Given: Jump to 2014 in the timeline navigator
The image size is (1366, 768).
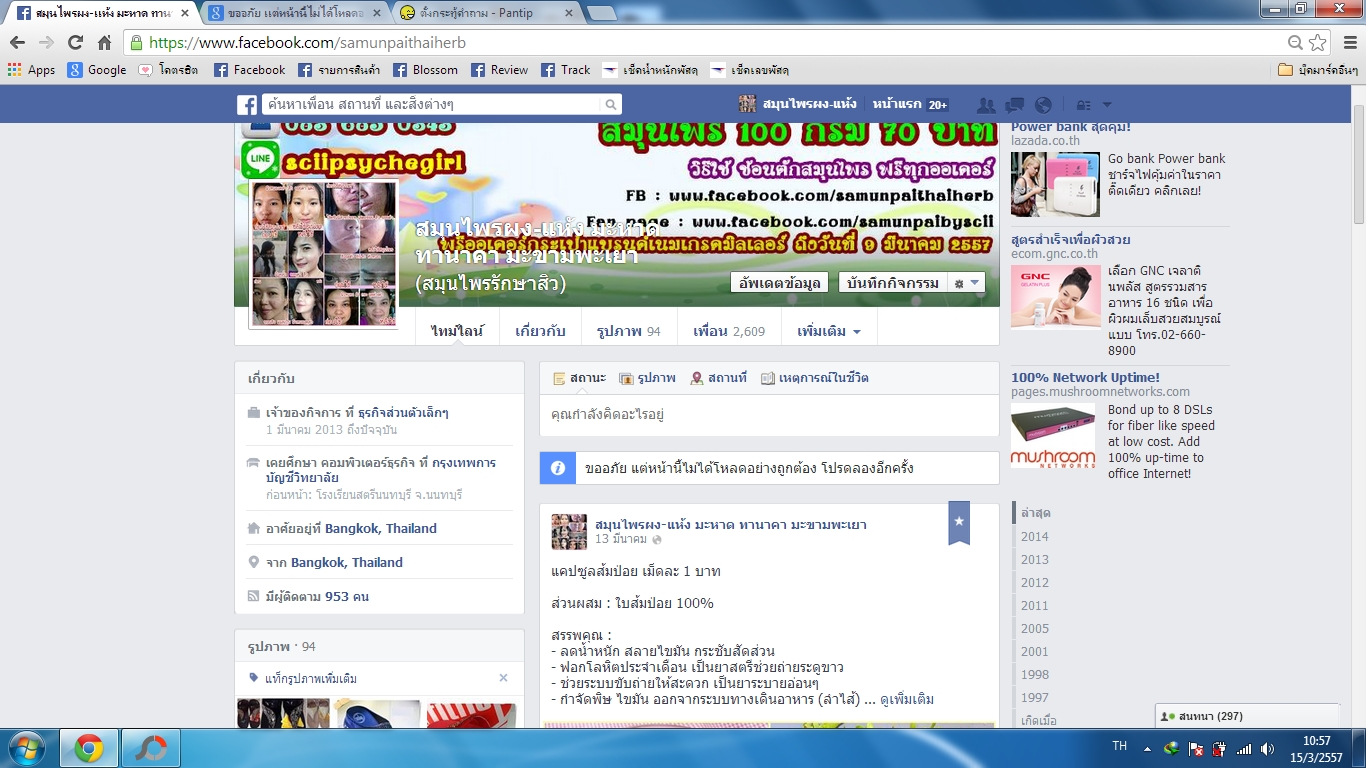Looking at the screenshot, I should coord(1035,536).
